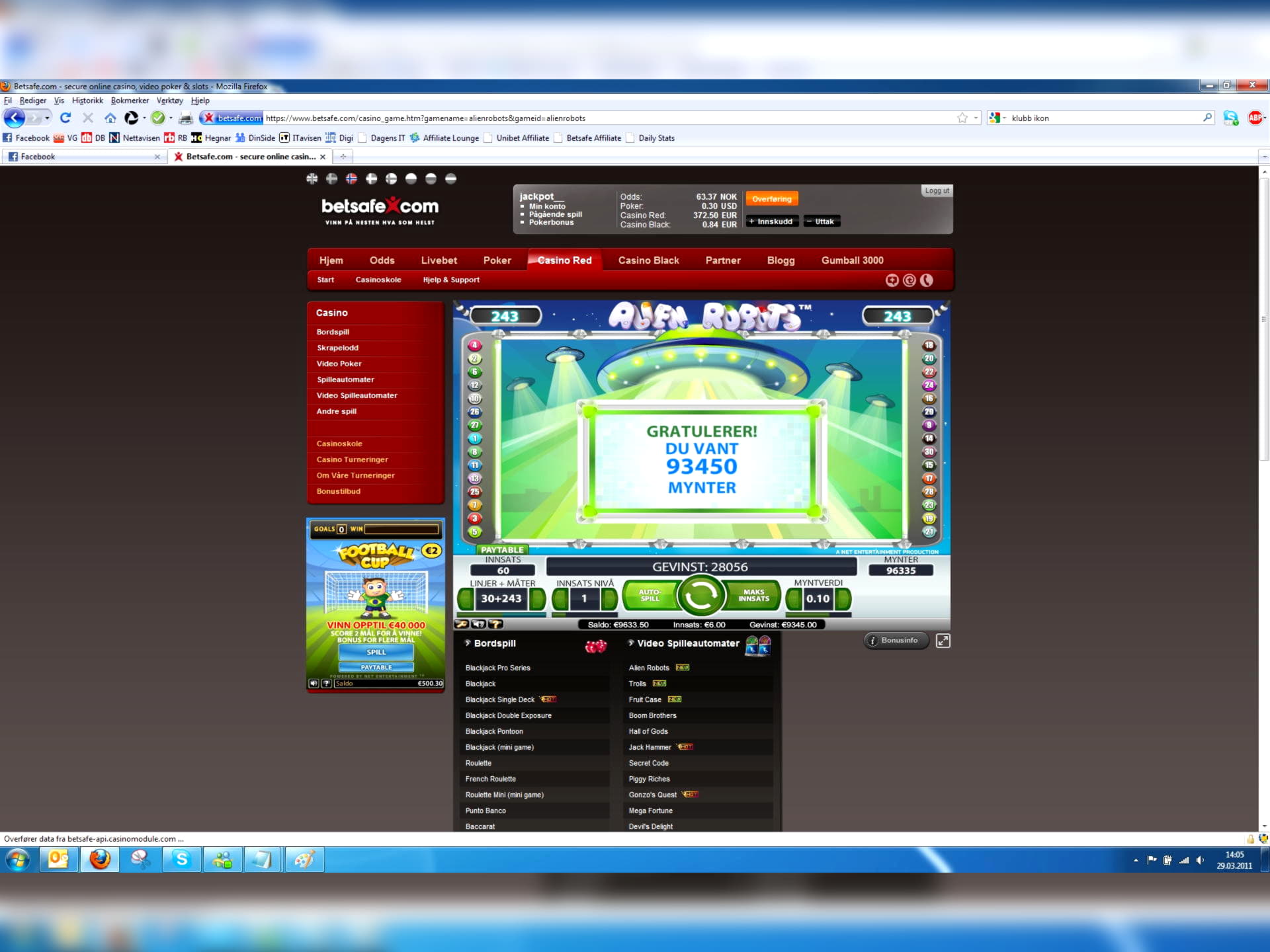Screen dimensions: 1270x952
Task: Increase the Myntverdi coin value
Action: click(843, 598)
